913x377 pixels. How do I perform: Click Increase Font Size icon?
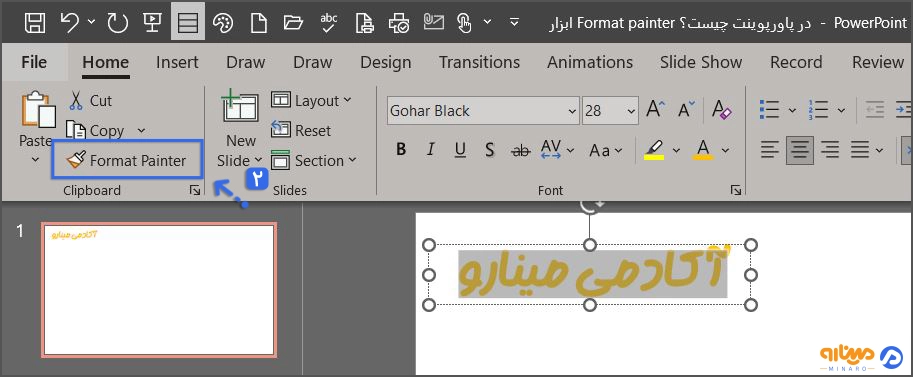click(656, 110)
